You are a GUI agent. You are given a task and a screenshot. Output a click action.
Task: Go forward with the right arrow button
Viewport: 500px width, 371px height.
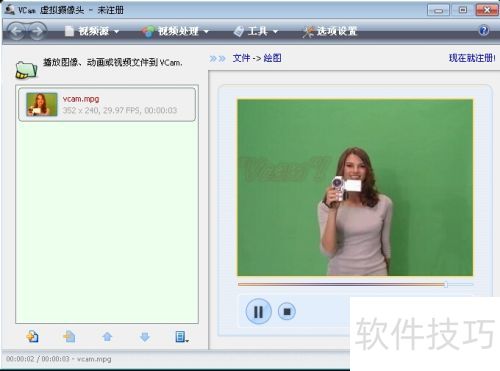click(37, 31)
